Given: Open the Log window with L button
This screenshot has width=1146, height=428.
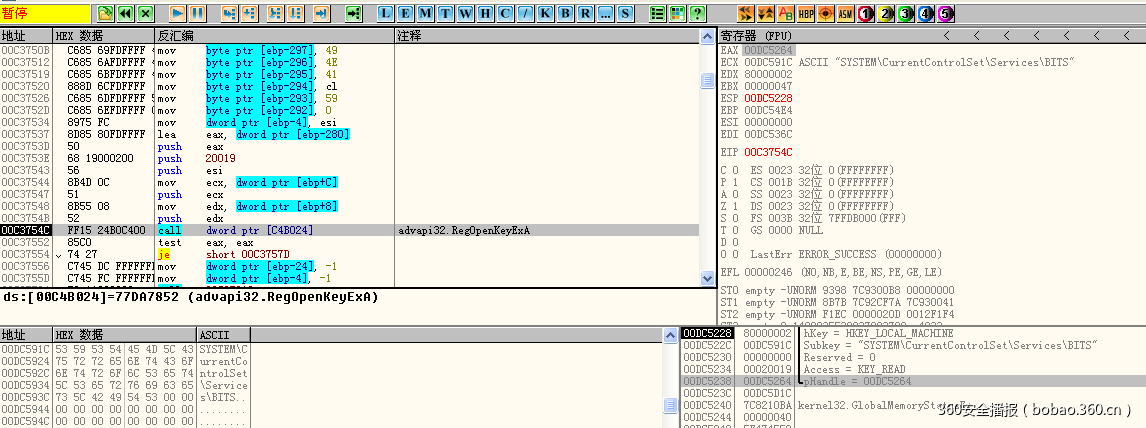Looking at the screenshot, I should 386,13.
